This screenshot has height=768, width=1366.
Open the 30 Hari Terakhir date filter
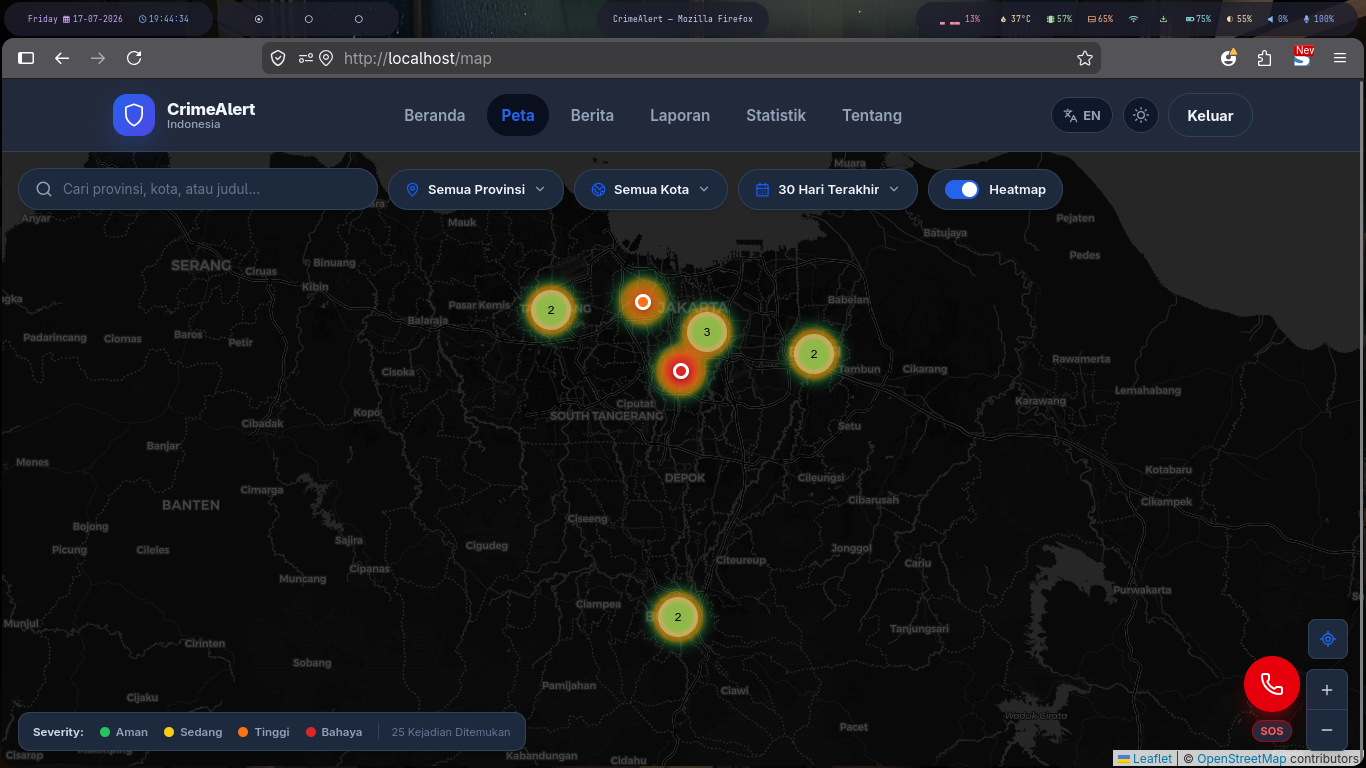(x=828, y=189)
